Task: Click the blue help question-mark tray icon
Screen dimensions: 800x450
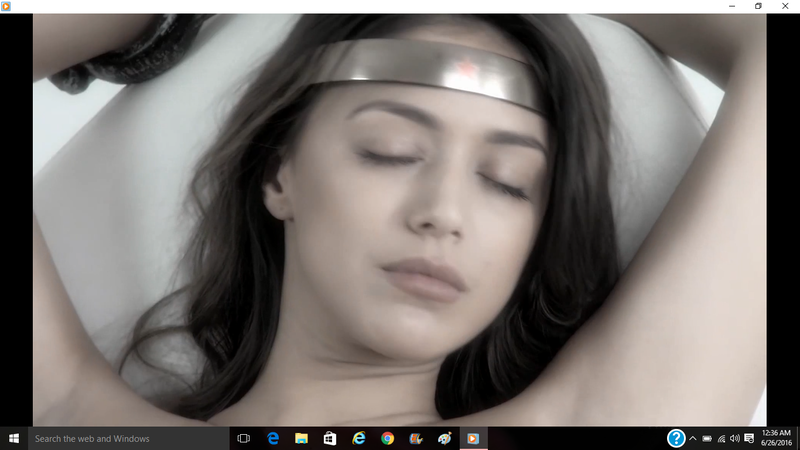Action: [676, 438]
